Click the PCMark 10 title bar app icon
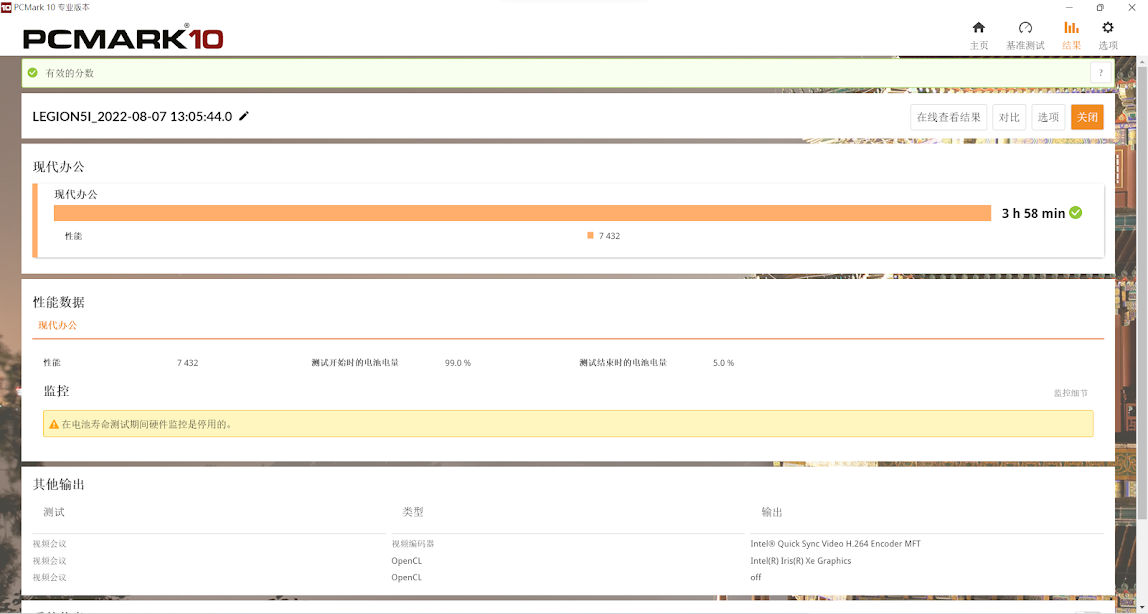Screen dimensions: 1148x614 (x=6, y=7)
